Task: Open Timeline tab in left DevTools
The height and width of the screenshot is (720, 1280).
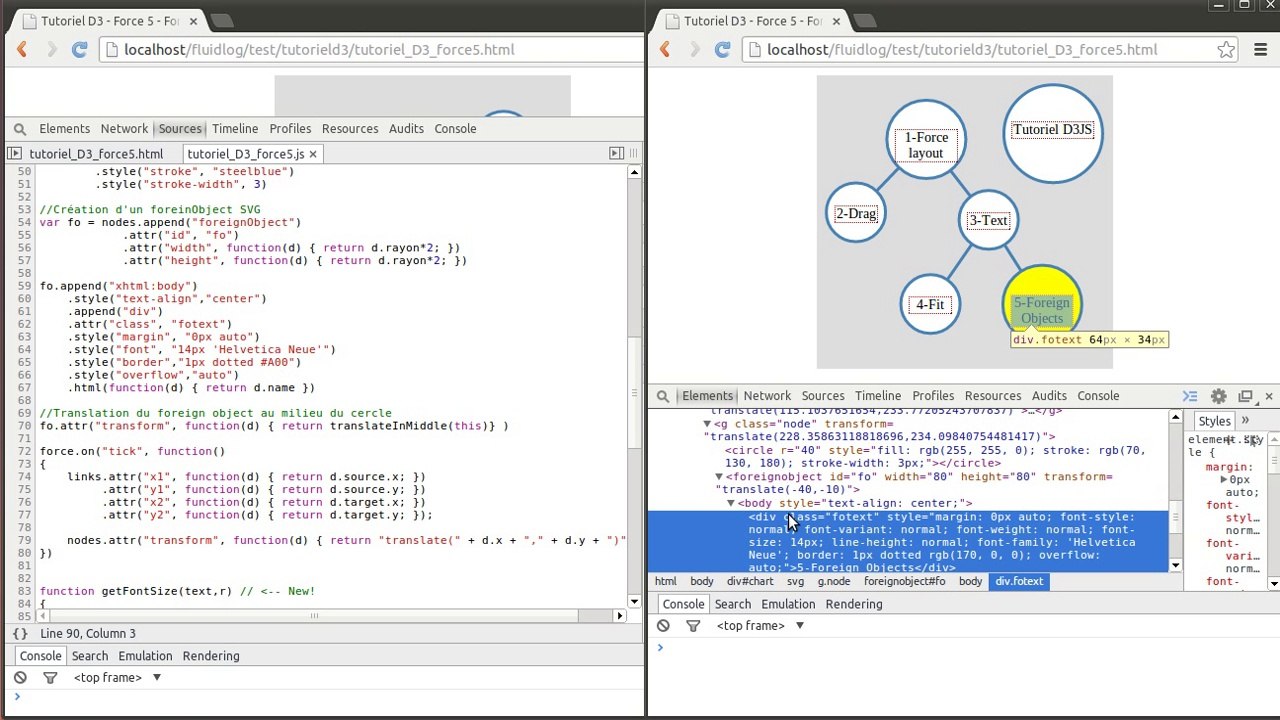Action: coord(235,129)
